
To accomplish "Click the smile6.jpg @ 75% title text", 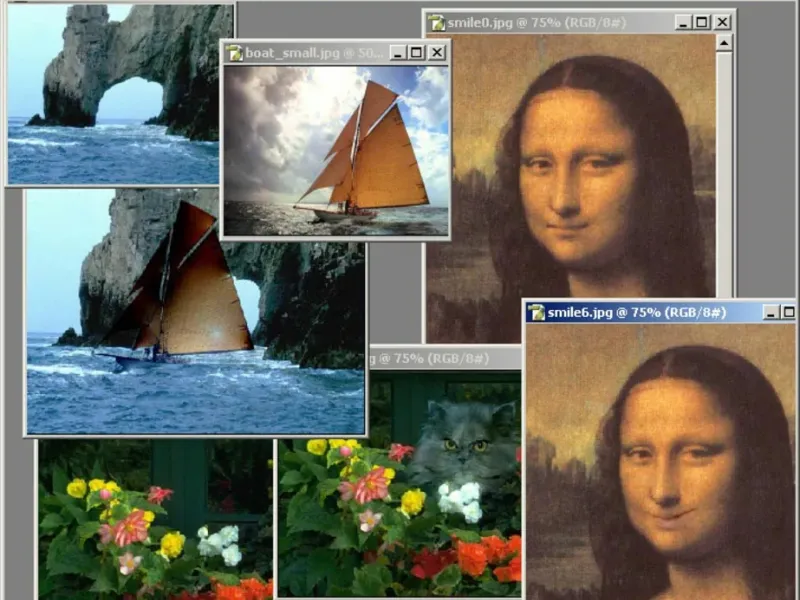I will (x=636, y=312).
